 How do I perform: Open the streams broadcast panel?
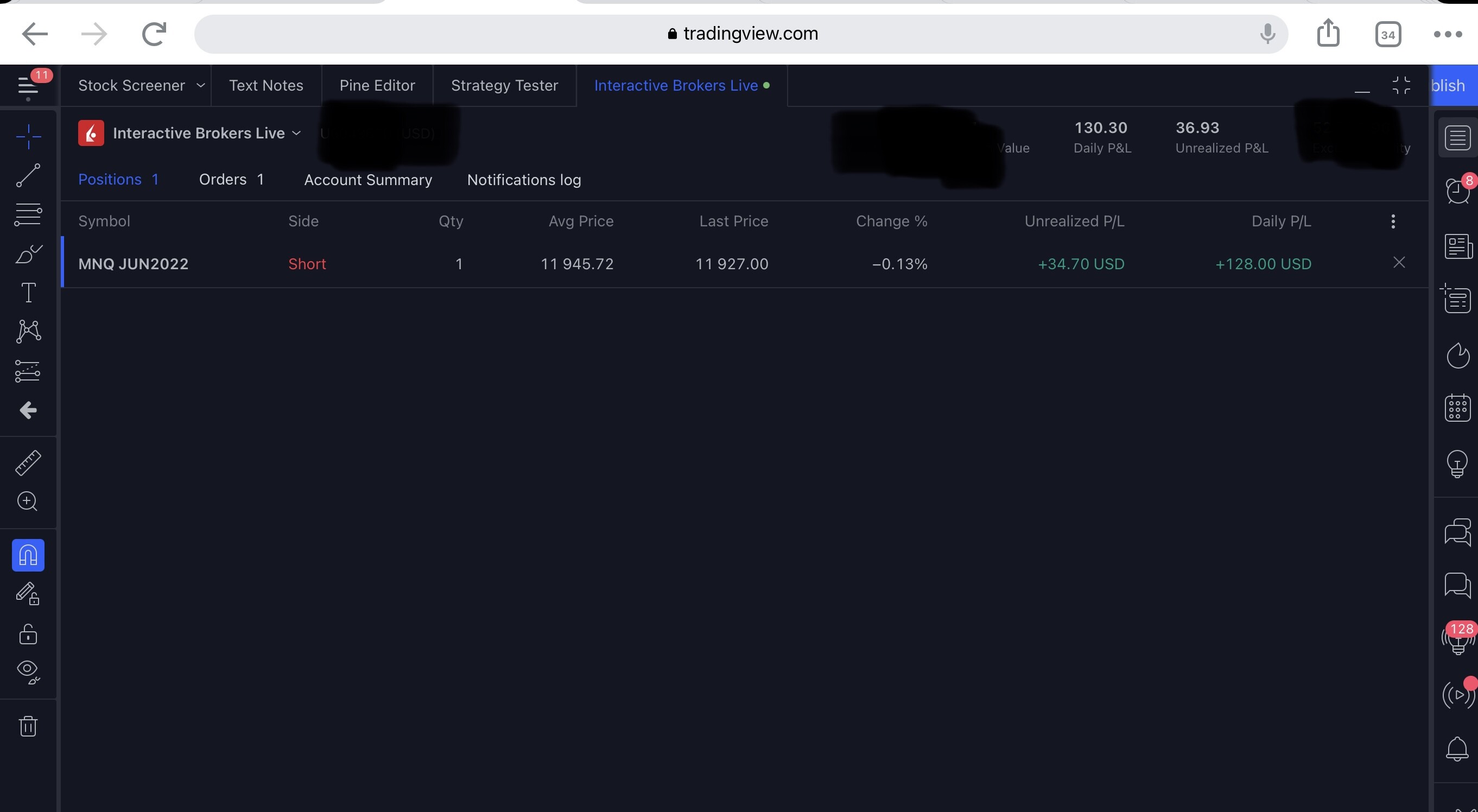click(x=1458, y=694)
